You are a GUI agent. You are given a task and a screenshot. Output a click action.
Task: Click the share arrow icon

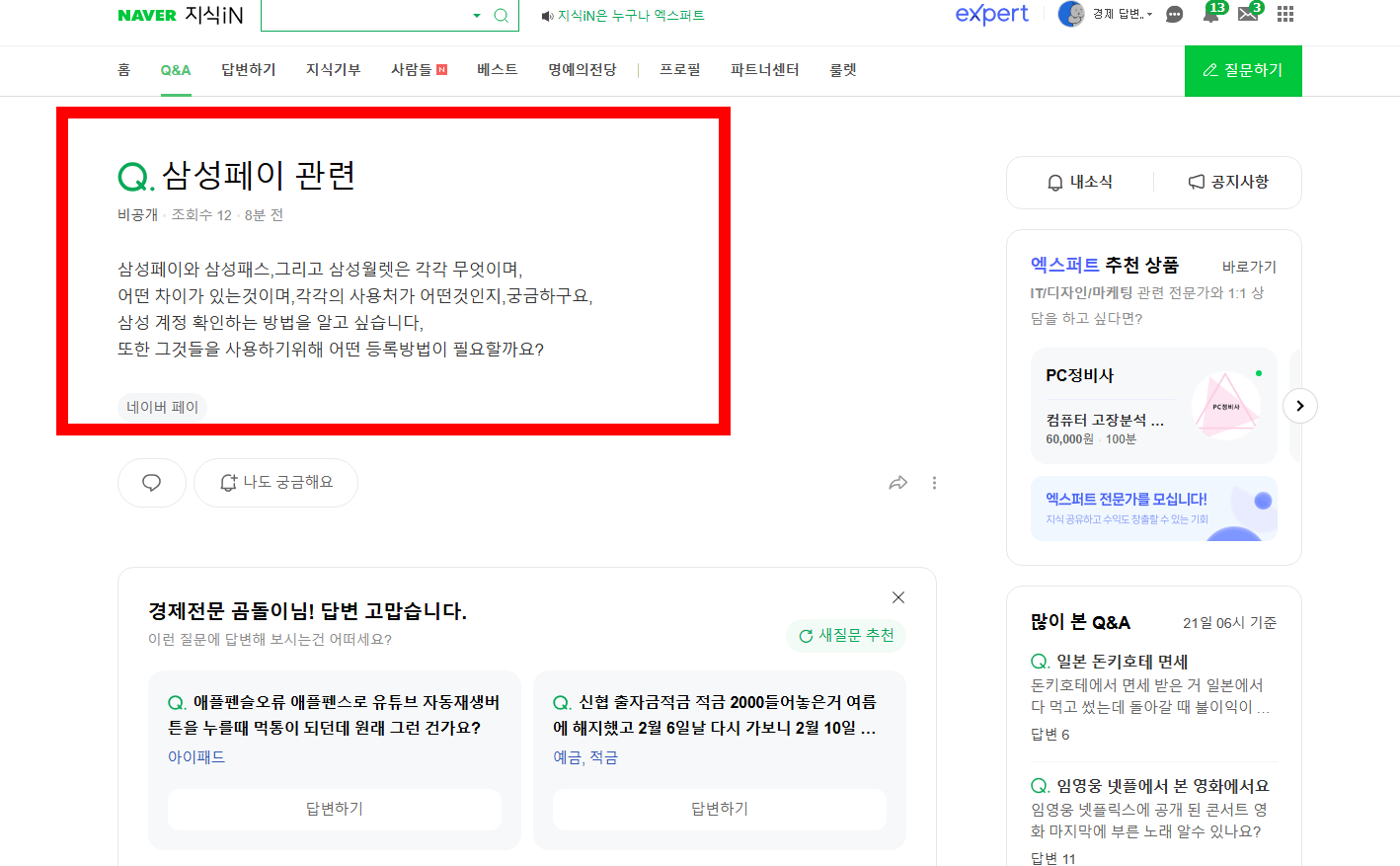(897, 483)
